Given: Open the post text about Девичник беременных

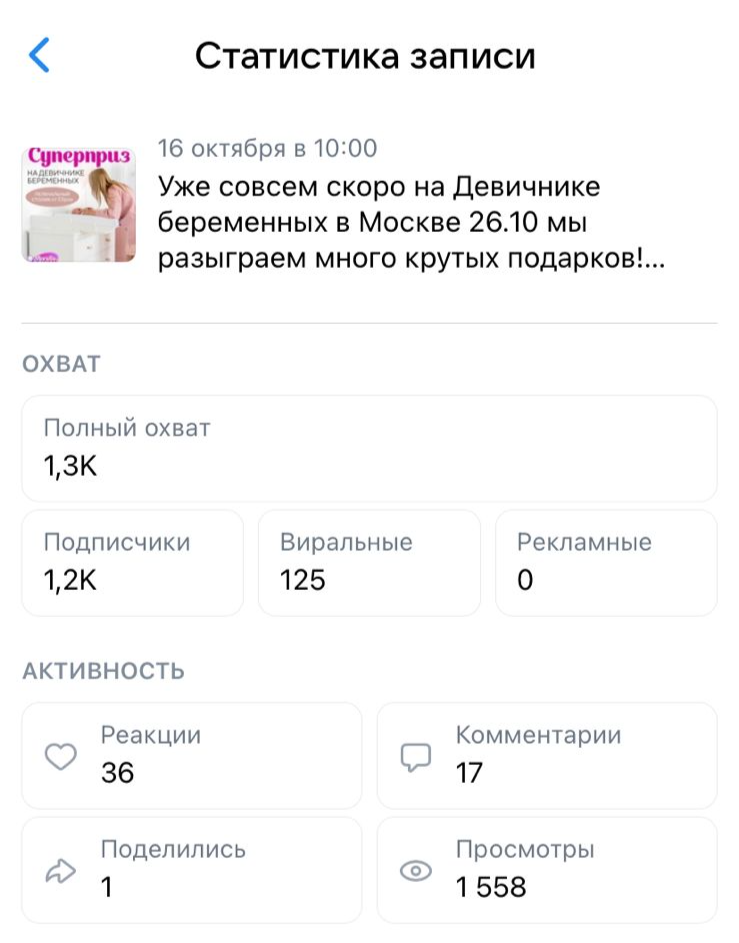Looking at the screenshot, I should (411, 223).
